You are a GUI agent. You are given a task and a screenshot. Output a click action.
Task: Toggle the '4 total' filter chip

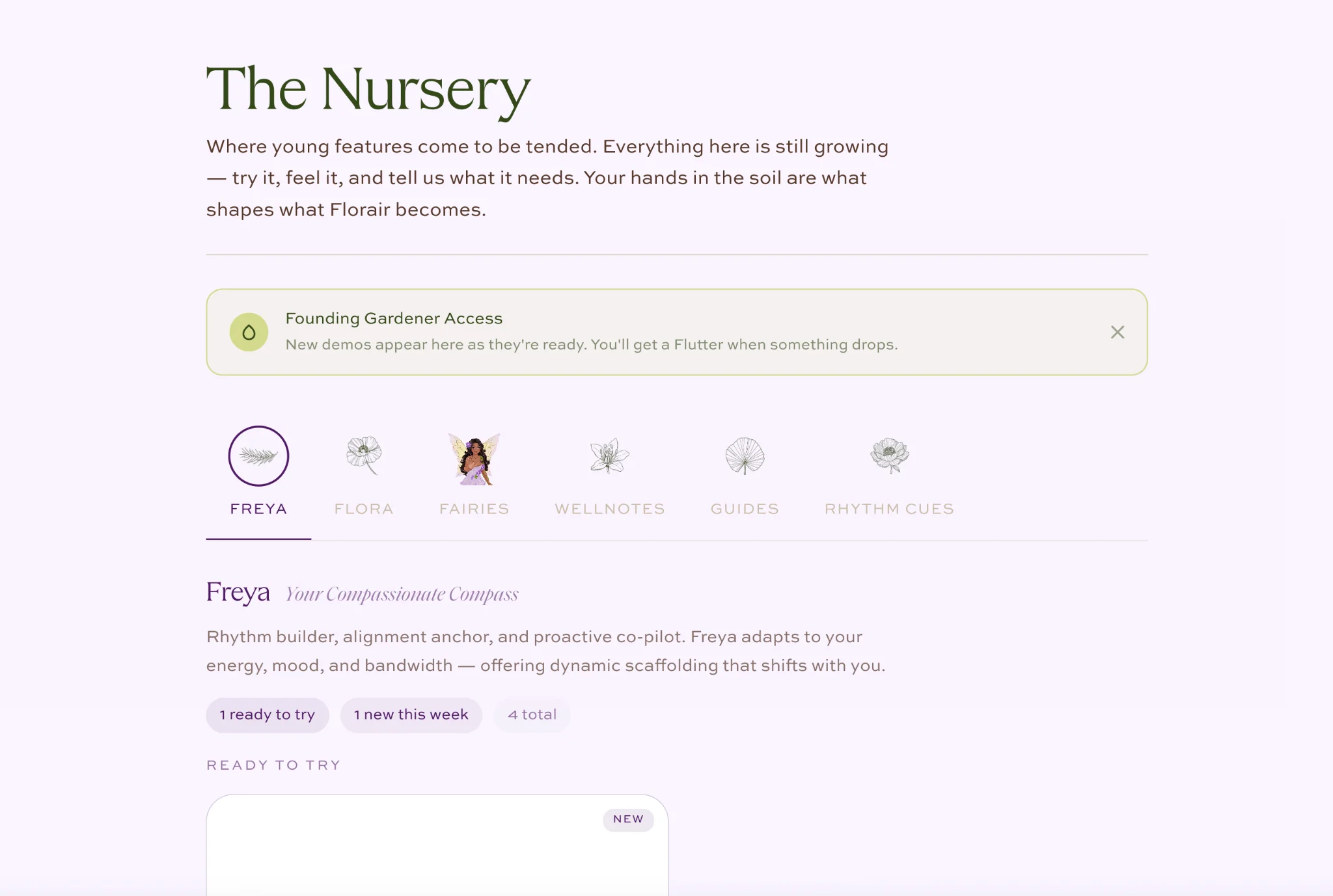[x=532, y=714]
